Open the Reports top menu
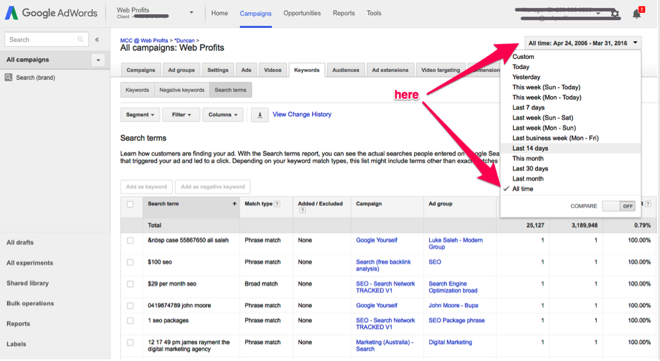This screenshot has height=361, width=660. click(x=343, y=13)
